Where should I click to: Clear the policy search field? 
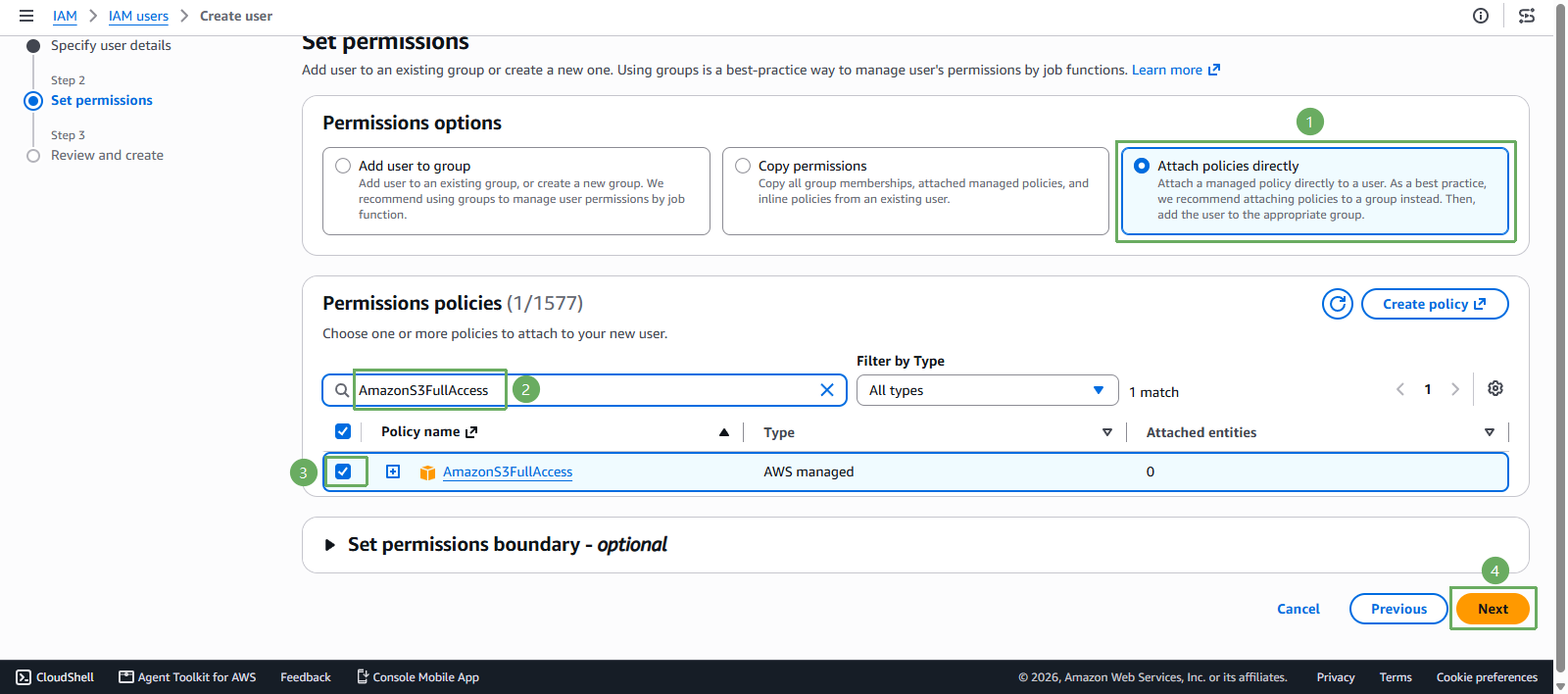827,390
